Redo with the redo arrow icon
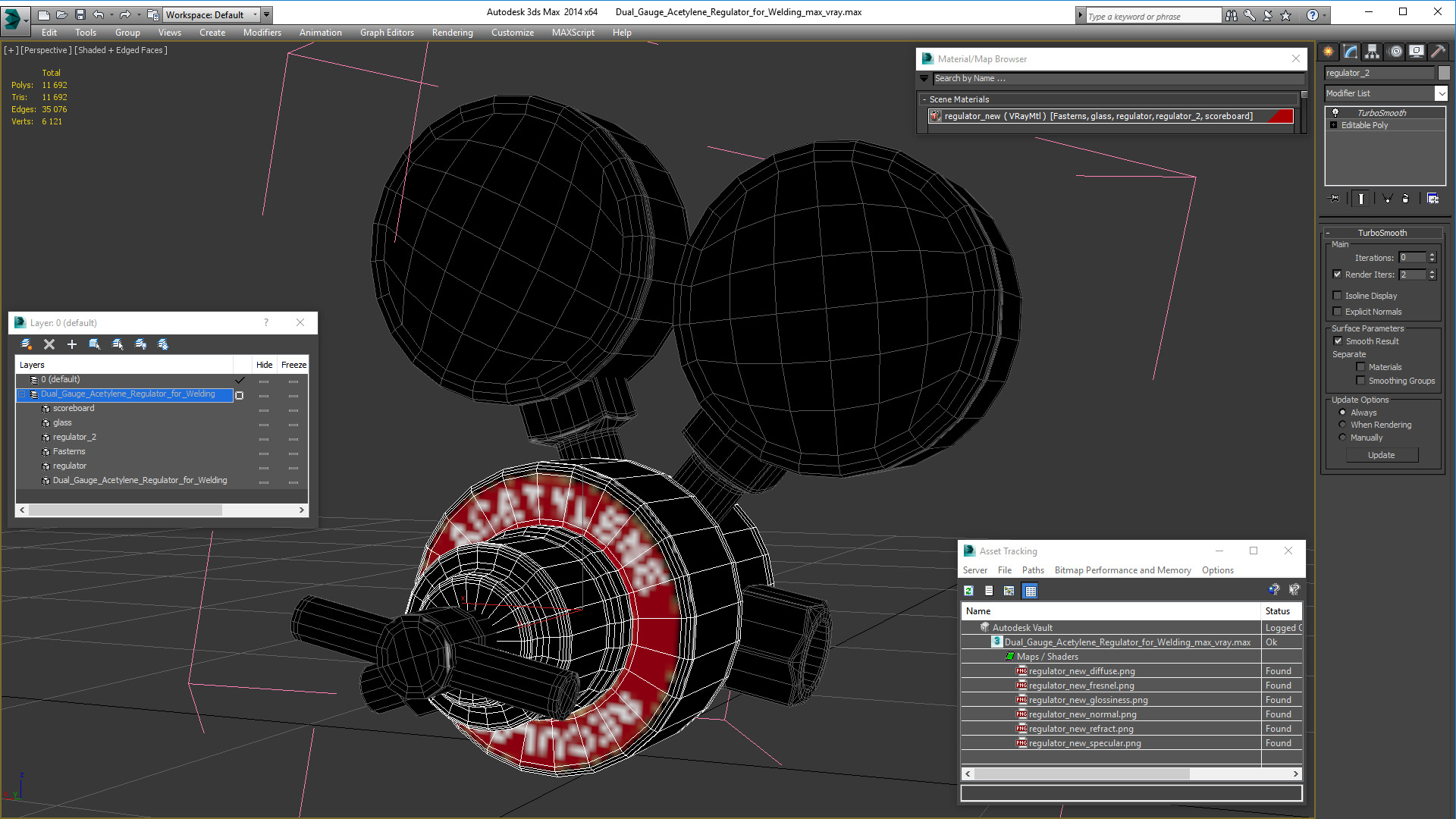The width and height of the screenshot is (1456, 819). (125, 14)
